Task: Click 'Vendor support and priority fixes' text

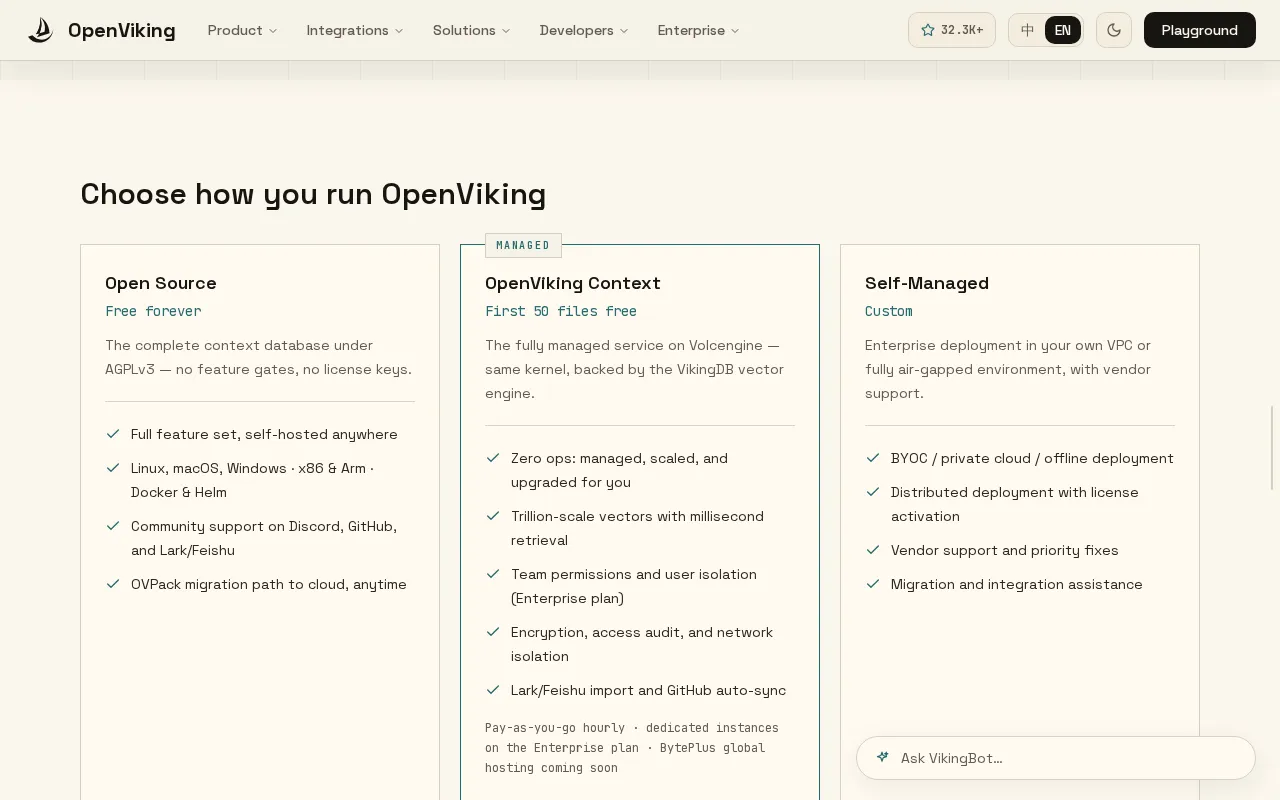Action: coord(1005,550)
